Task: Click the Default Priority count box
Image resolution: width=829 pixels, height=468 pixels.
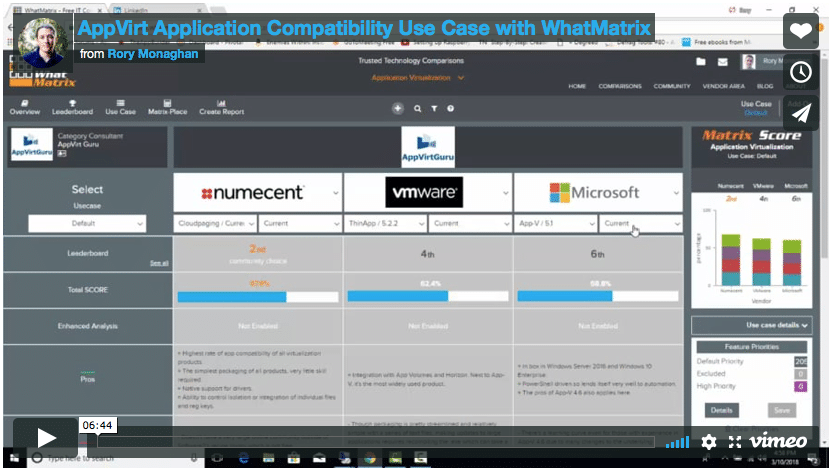Action: coord(800,361)
